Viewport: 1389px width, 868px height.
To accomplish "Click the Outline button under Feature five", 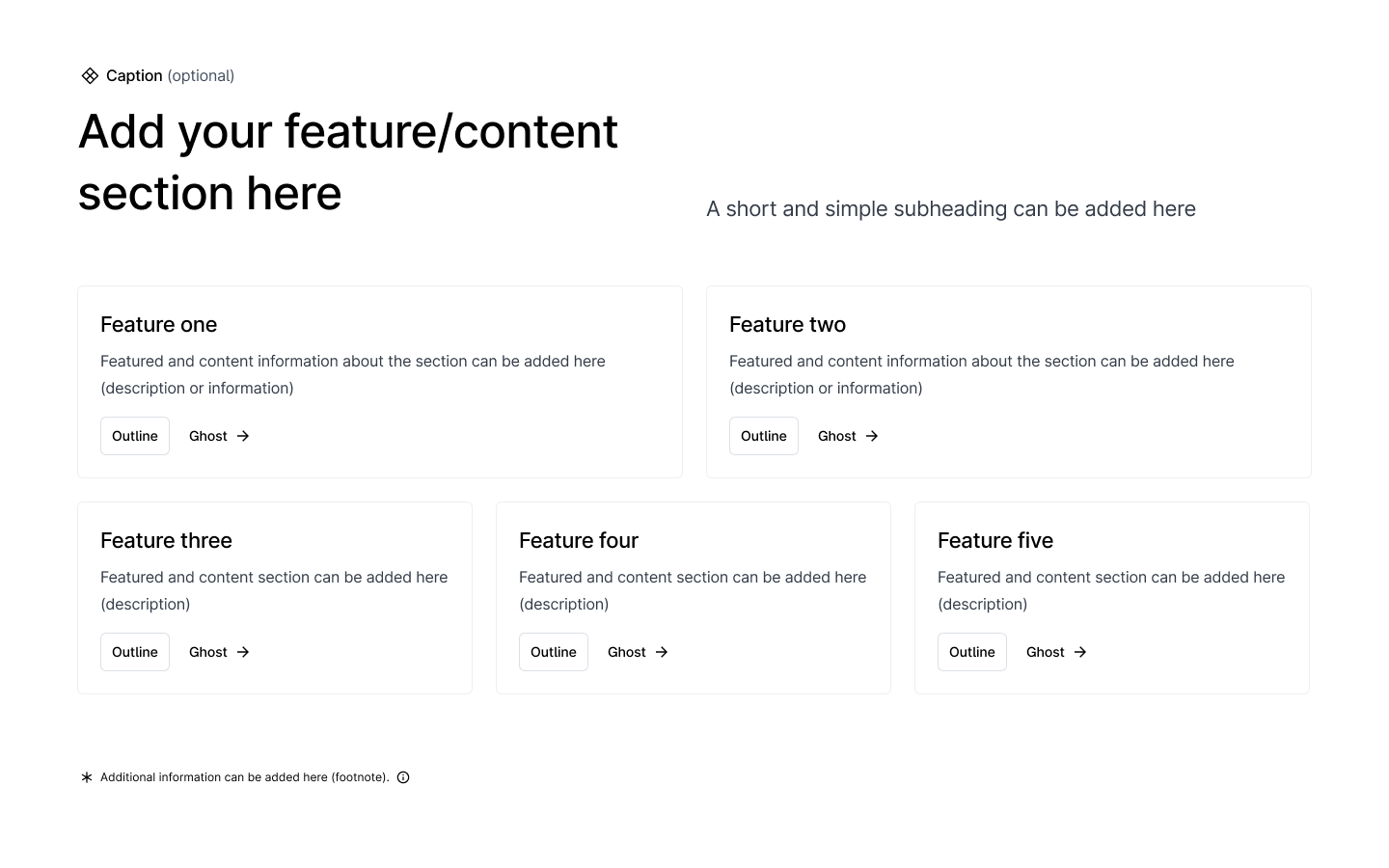I will [x=972, y=652].
